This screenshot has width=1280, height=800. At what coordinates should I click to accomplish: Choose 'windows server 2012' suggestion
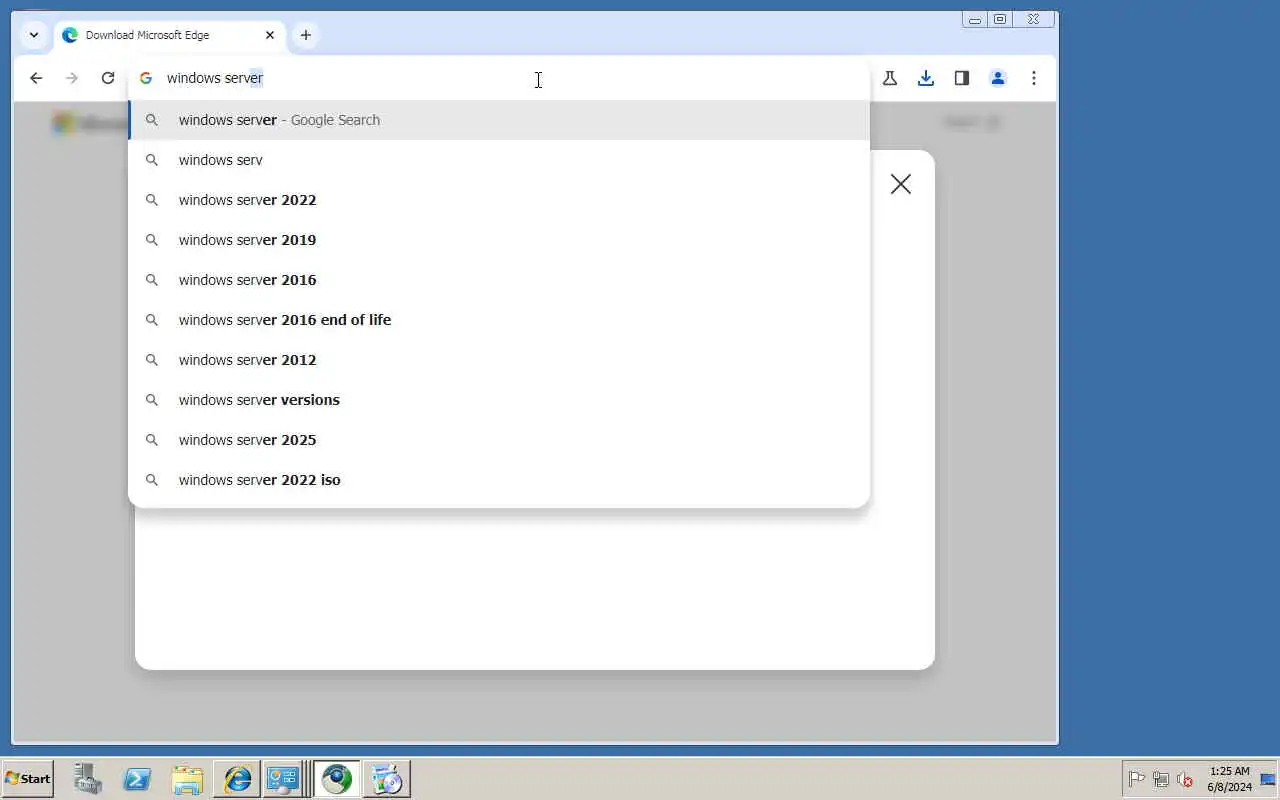point(499,360)
